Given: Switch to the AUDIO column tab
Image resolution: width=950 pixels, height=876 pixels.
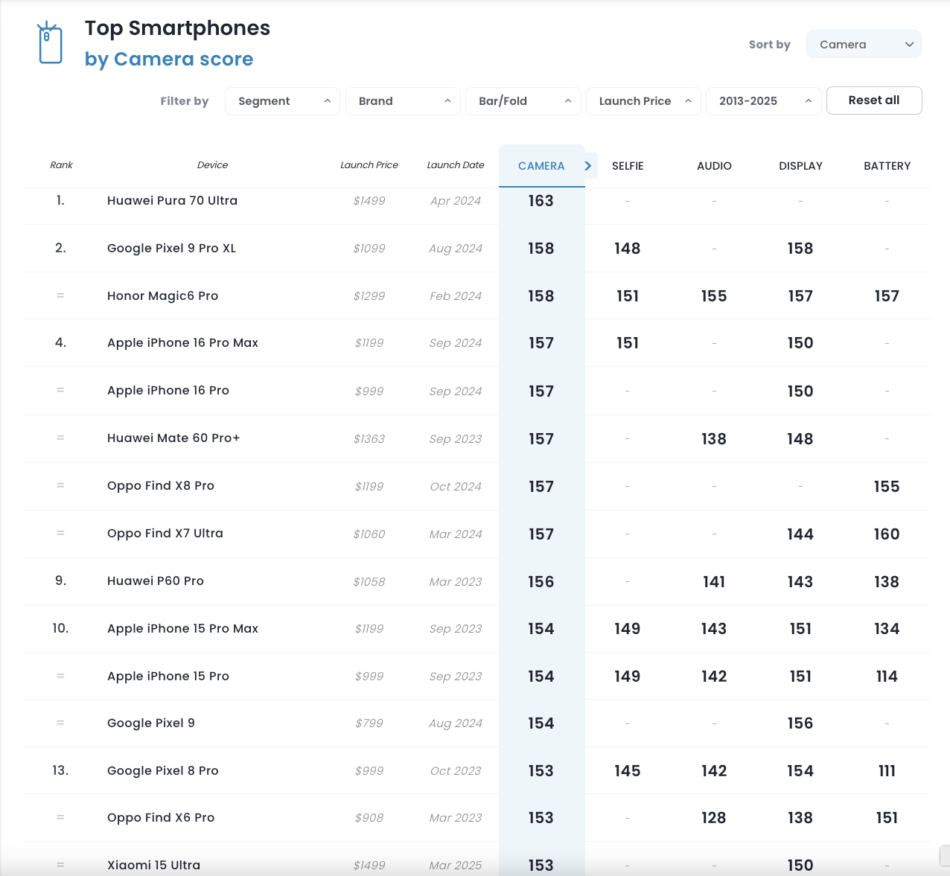Looking at the screenshot, I should [714, 166].
